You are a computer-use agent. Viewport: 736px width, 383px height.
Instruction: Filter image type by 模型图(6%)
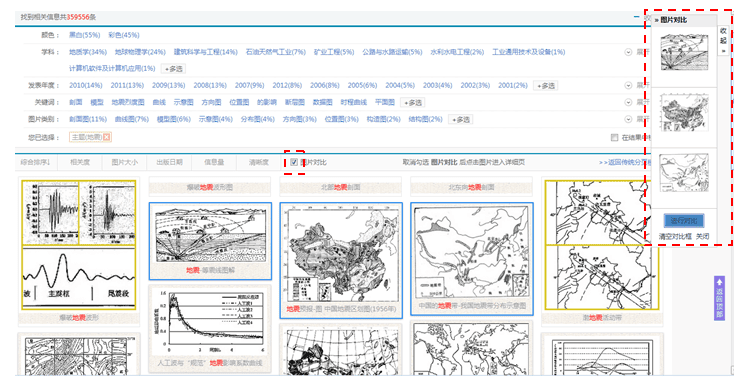click(174, 119)
